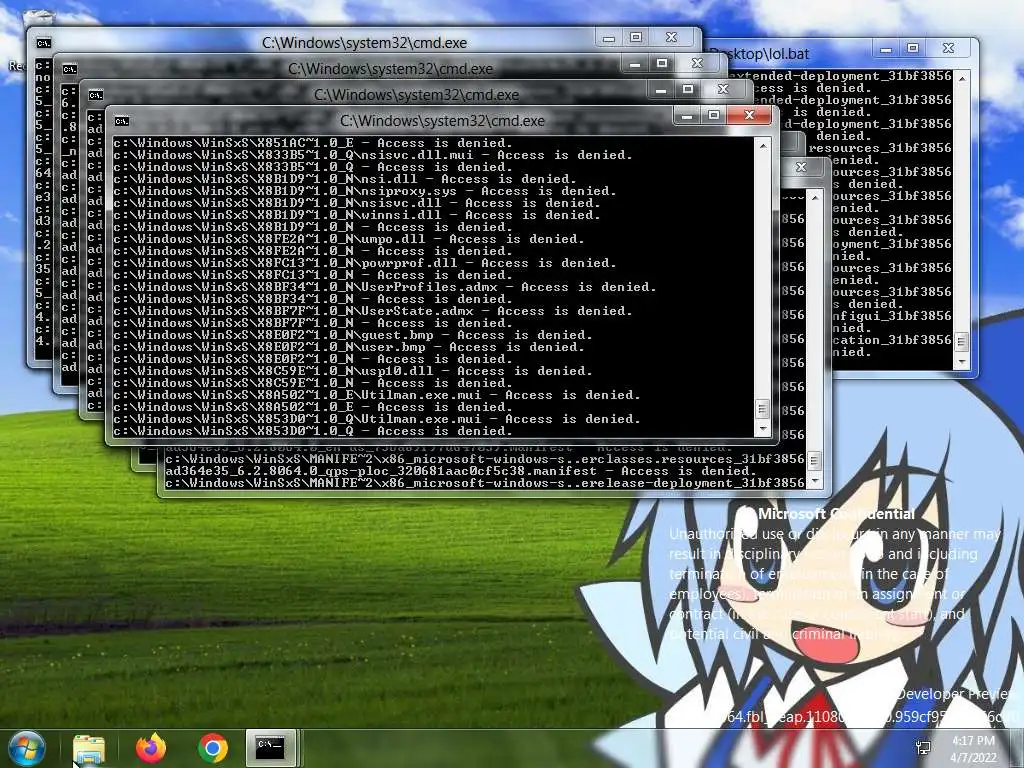Open system menu icon of front cmd window
The image size is (1024, 768).
[121, 121]
